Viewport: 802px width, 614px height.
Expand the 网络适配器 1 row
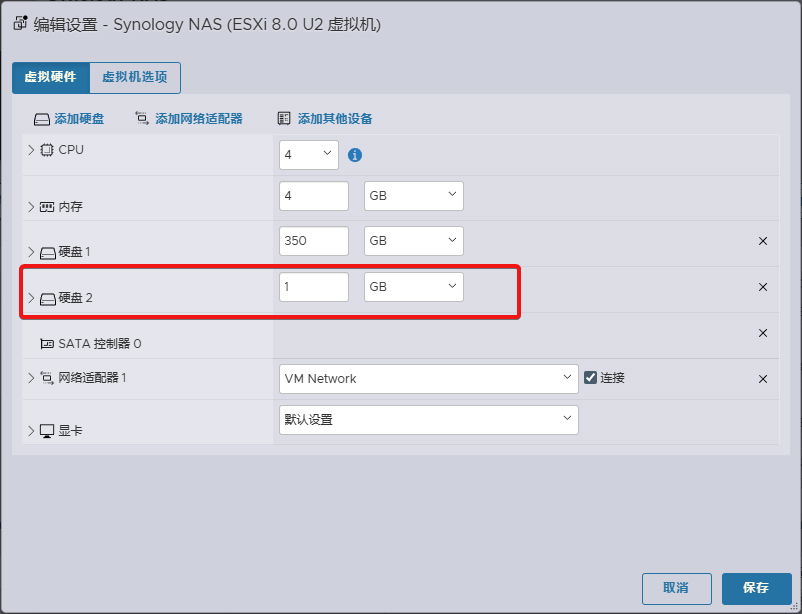click(31, 378)
